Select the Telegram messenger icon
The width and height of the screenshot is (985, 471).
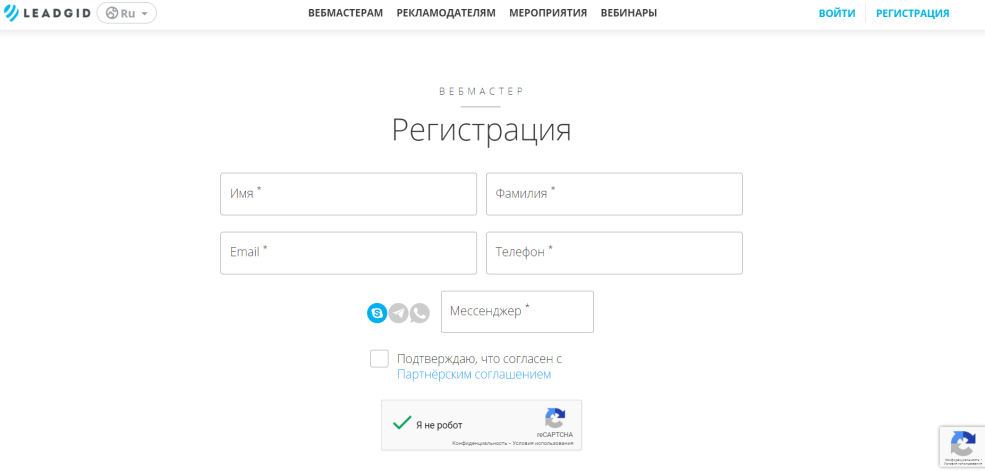tap(398, 313)
